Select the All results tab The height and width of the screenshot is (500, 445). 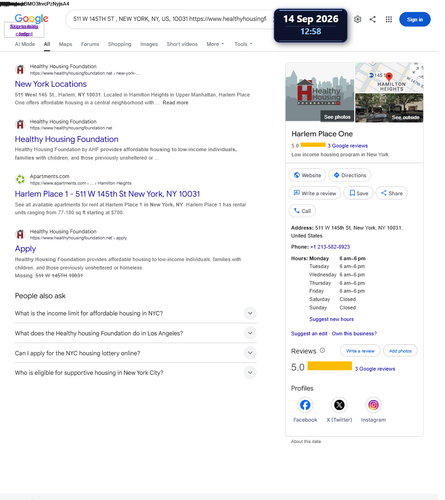tap(47, 44)
